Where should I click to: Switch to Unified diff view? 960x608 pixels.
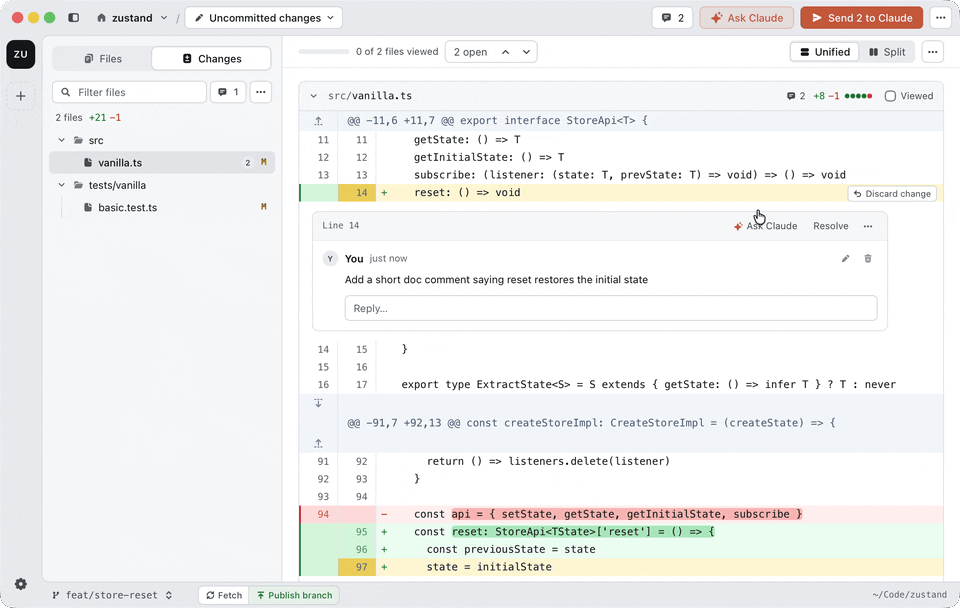point(825,52)
